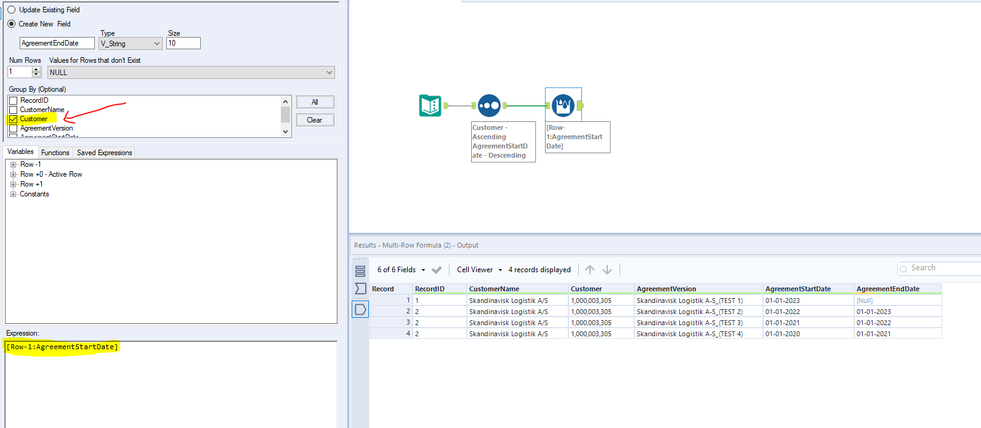The width and height of the screenshot is (981, 428).
Task: Click inside the Expression editor box
Action: [x=170, y=383]
